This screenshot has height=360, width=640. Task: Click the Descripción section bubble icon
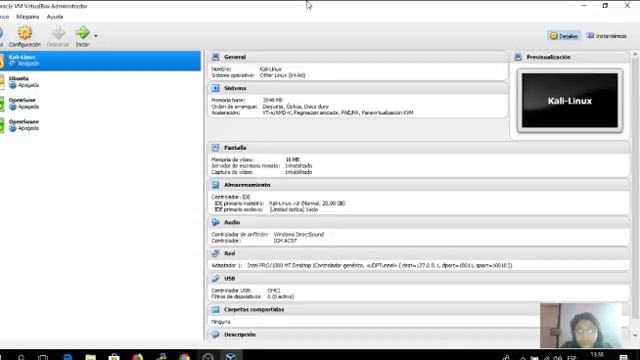click(x=216, y=334)
